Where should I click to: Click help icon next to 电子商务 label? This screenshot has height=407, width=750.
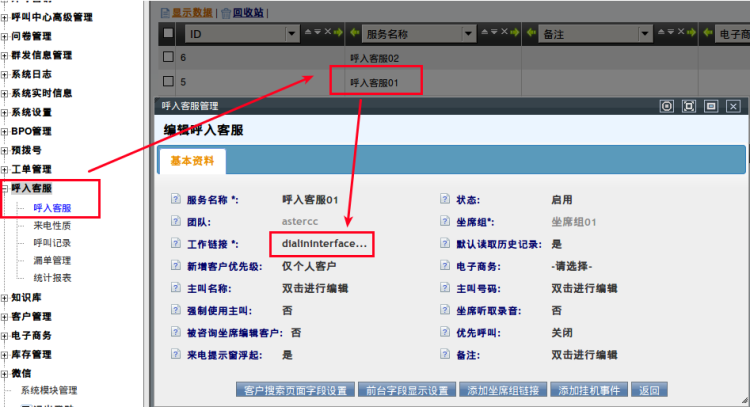[x=444, y=266]
